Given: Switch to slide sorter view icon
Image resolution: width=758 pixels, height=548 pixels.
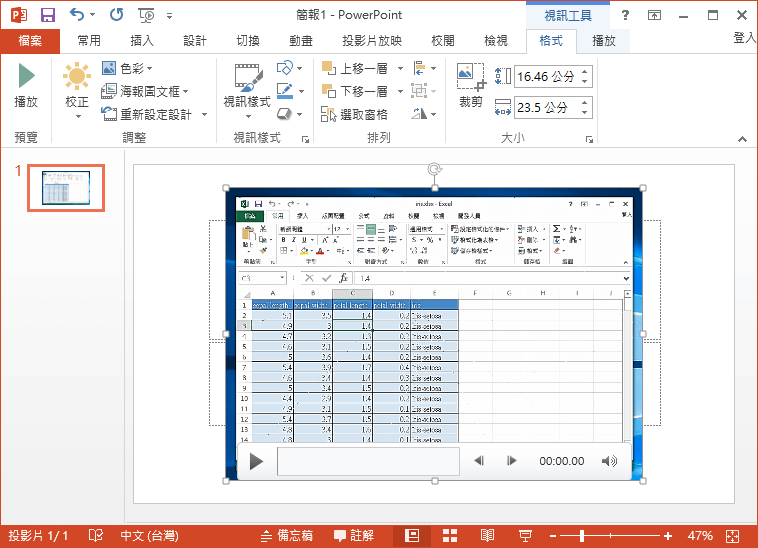Looking at the screenshot, I should (x=450, y=536).
